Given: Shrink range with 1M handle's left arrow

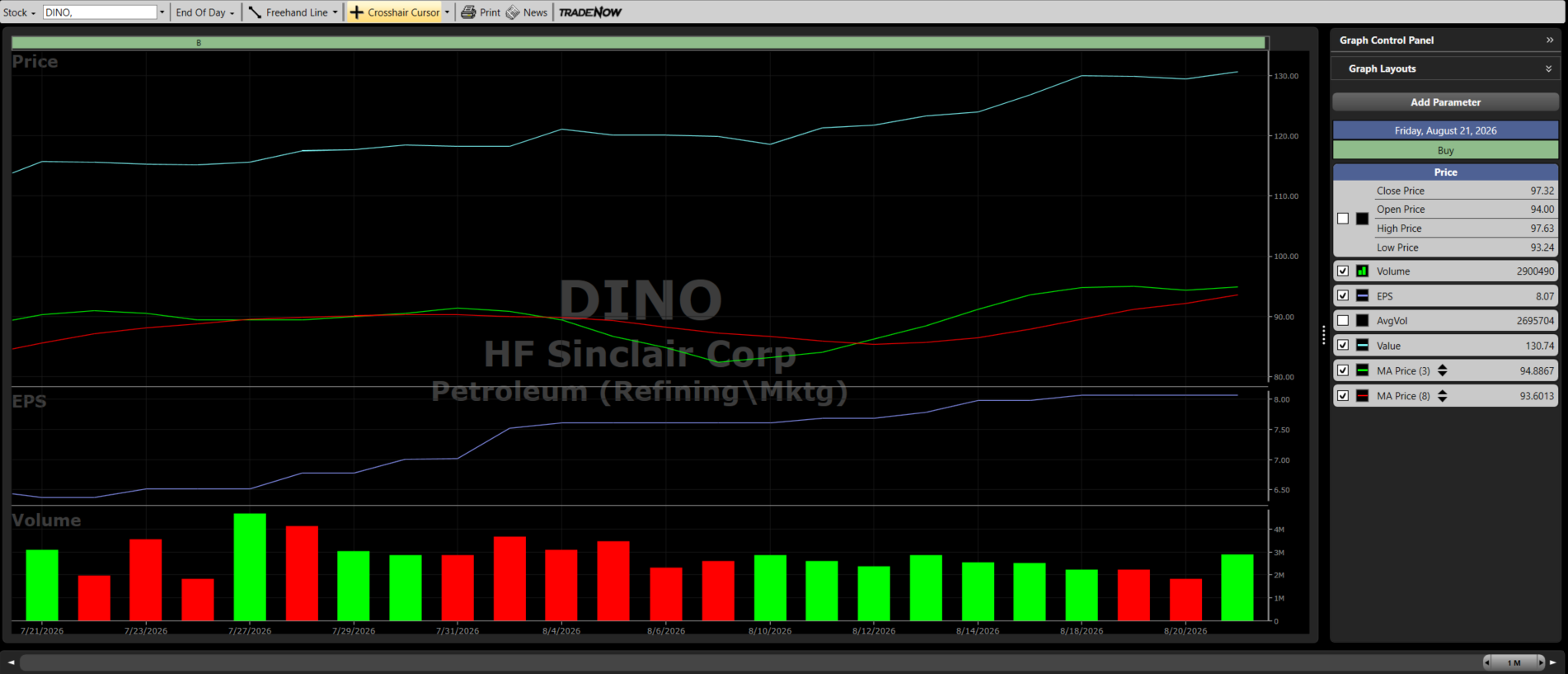Looking at the screenshot, I should coord(1487,662).
